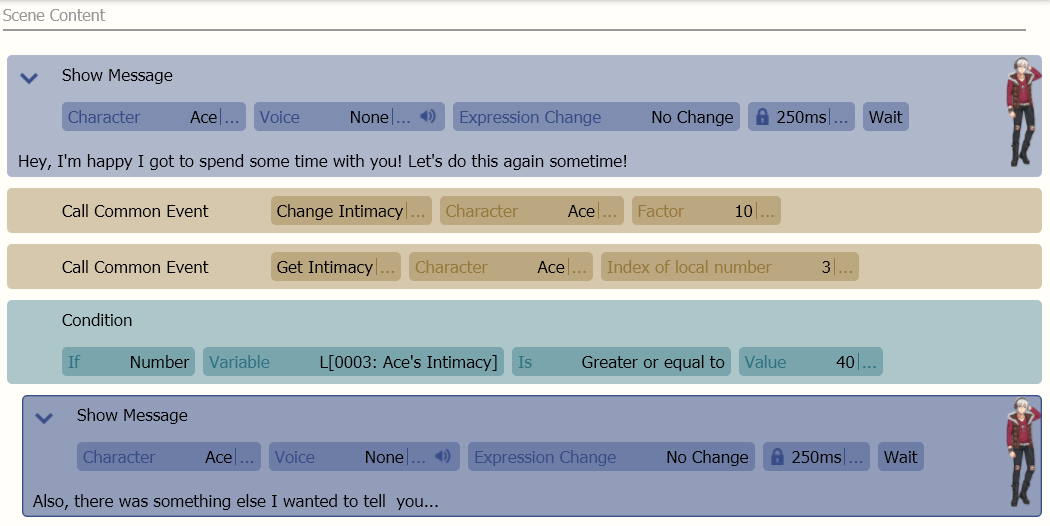Select variable L[0003: Ace's Intimacy]
The image size is (1050, 526).
click(x=353, y=362)
